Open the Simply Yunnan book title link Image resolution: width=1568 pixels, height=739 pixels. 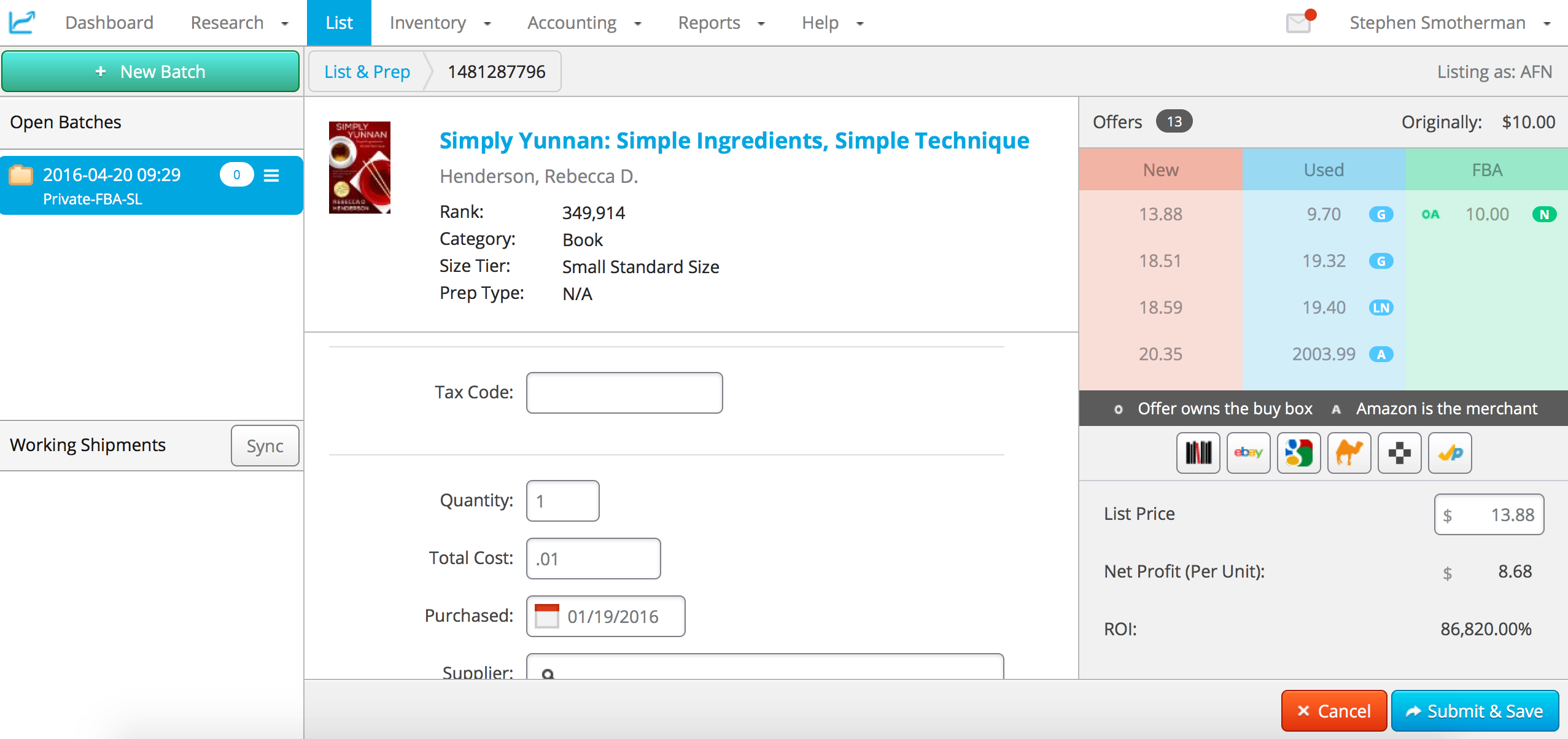tap(734, 141)
